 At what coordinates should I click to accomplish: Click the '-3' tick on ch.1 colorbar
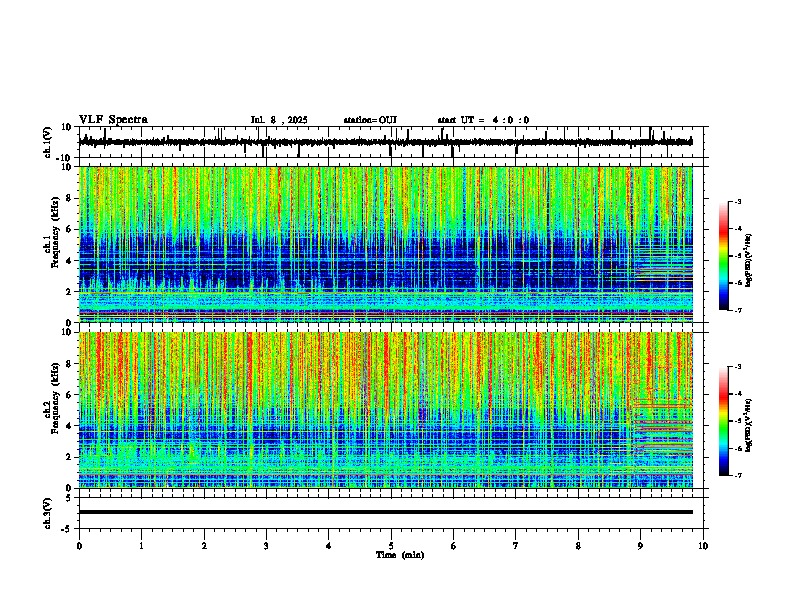coord(737,201)
